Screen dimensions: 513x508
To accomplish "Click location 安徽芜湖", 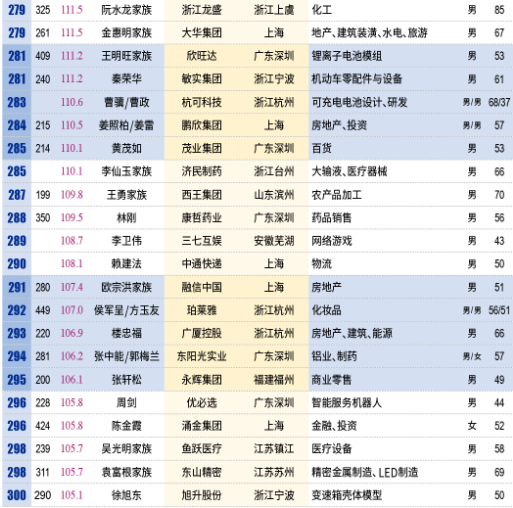I will click(x=274, y=241).
